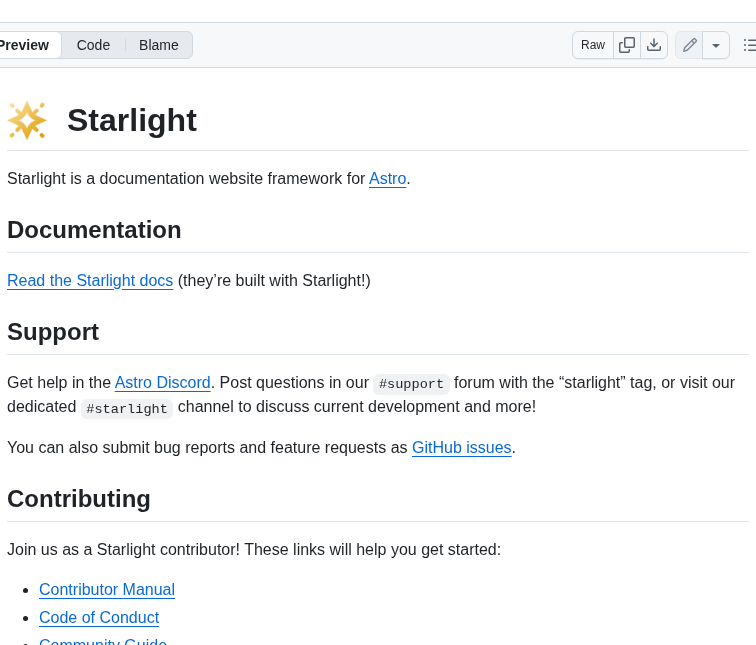Viewport: 756px width, 645px height.
Task: View the Raw file
Action: click(x=593, y=45)
